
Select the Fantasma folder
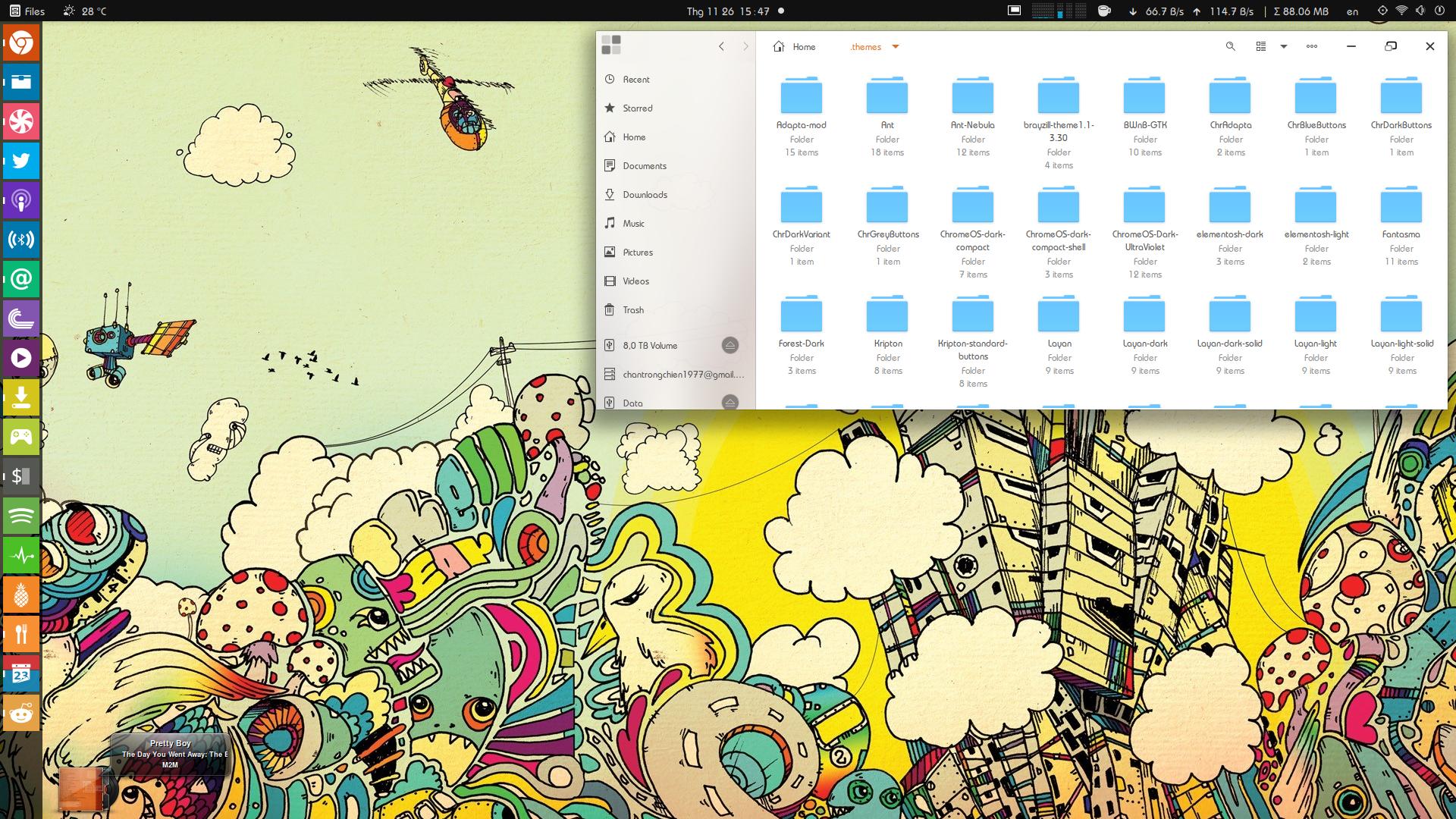click(x=1401, y=225)
